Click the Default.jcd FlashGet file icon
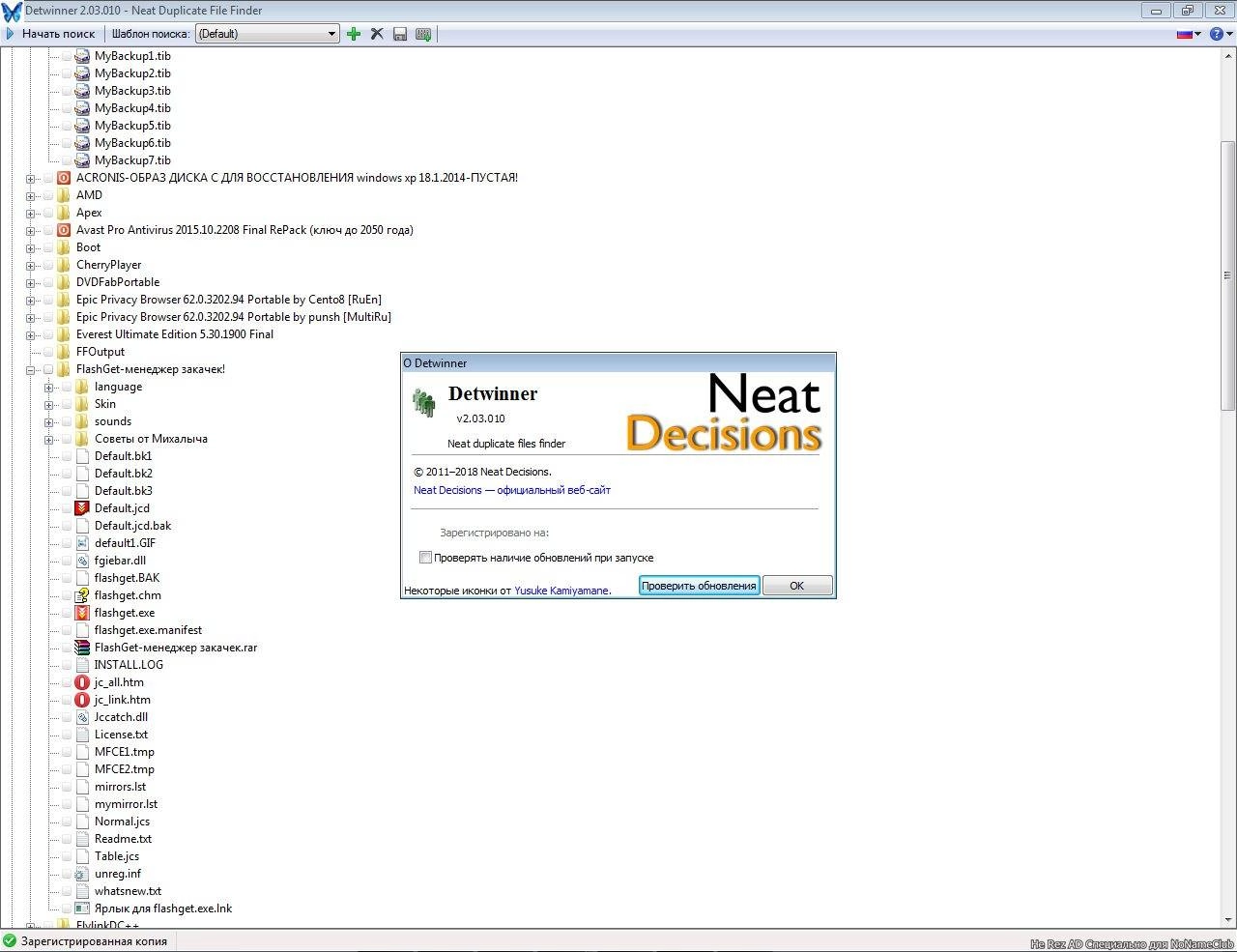Screen dimensions: 1237x952 tap(82, 508)
